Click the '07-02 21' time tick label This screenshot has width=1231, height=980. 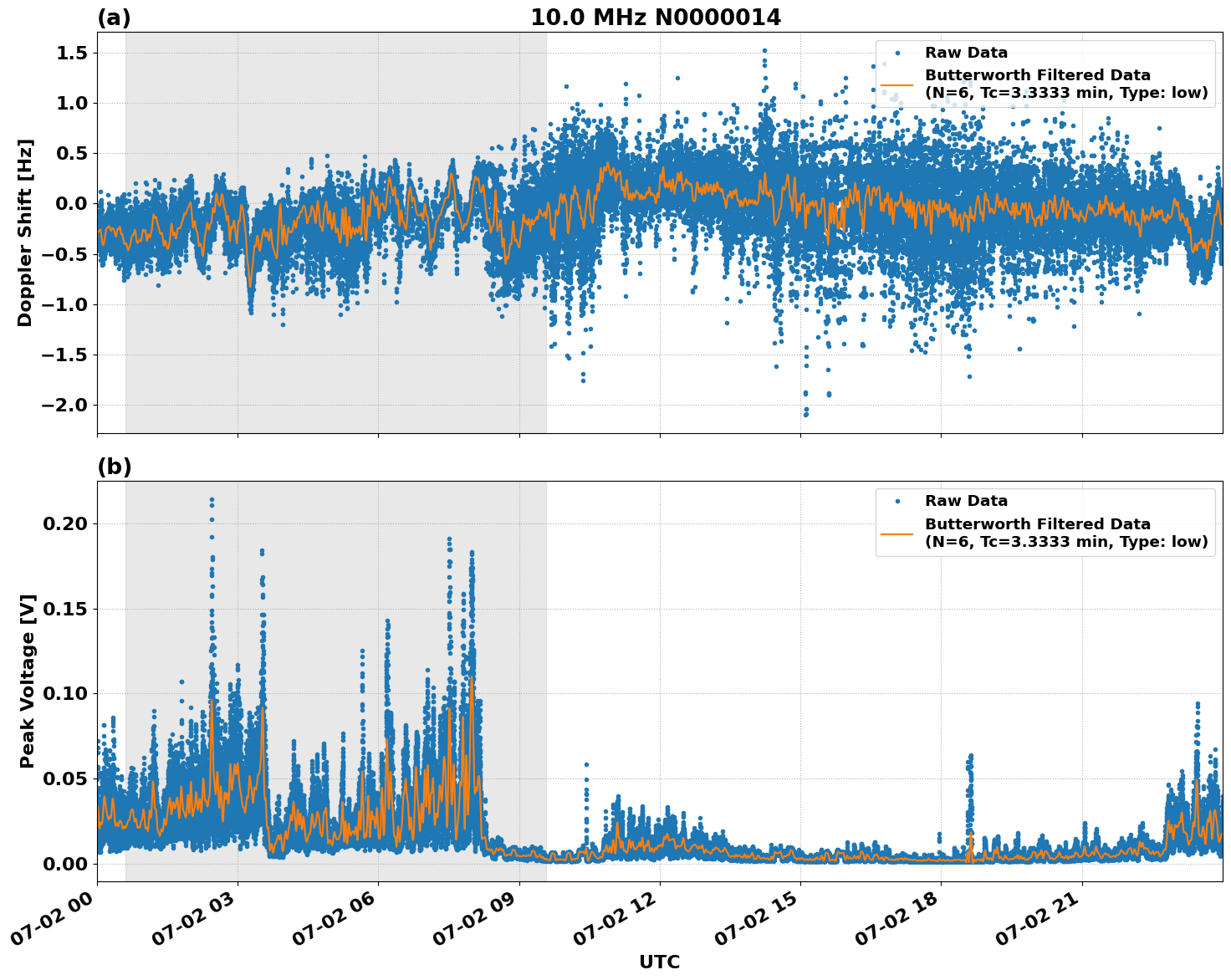click(x=1040, y=920)
